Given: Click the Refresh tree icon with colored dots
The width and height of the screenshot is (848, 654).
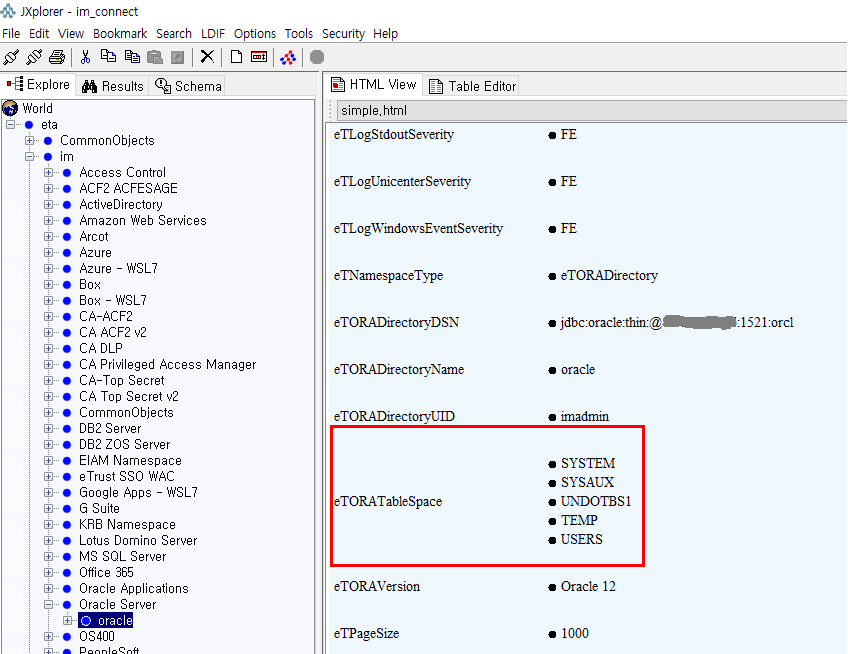Looking at the screenshot, I should point(288,57).
